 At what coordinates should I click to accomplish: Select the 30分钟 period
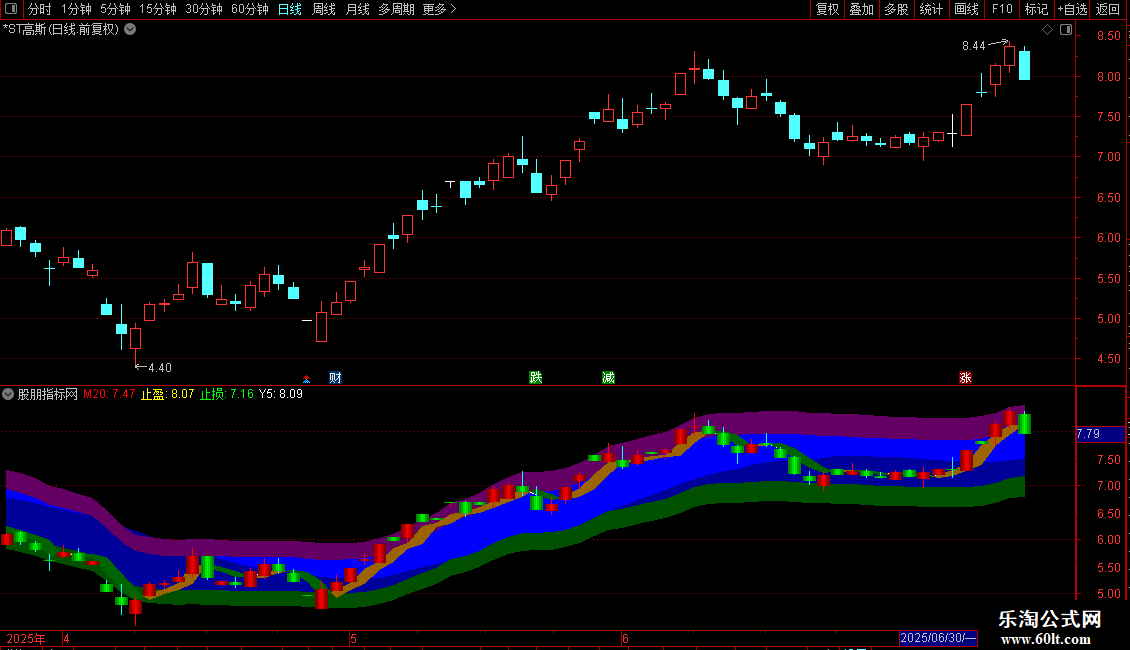pos(204,9)
